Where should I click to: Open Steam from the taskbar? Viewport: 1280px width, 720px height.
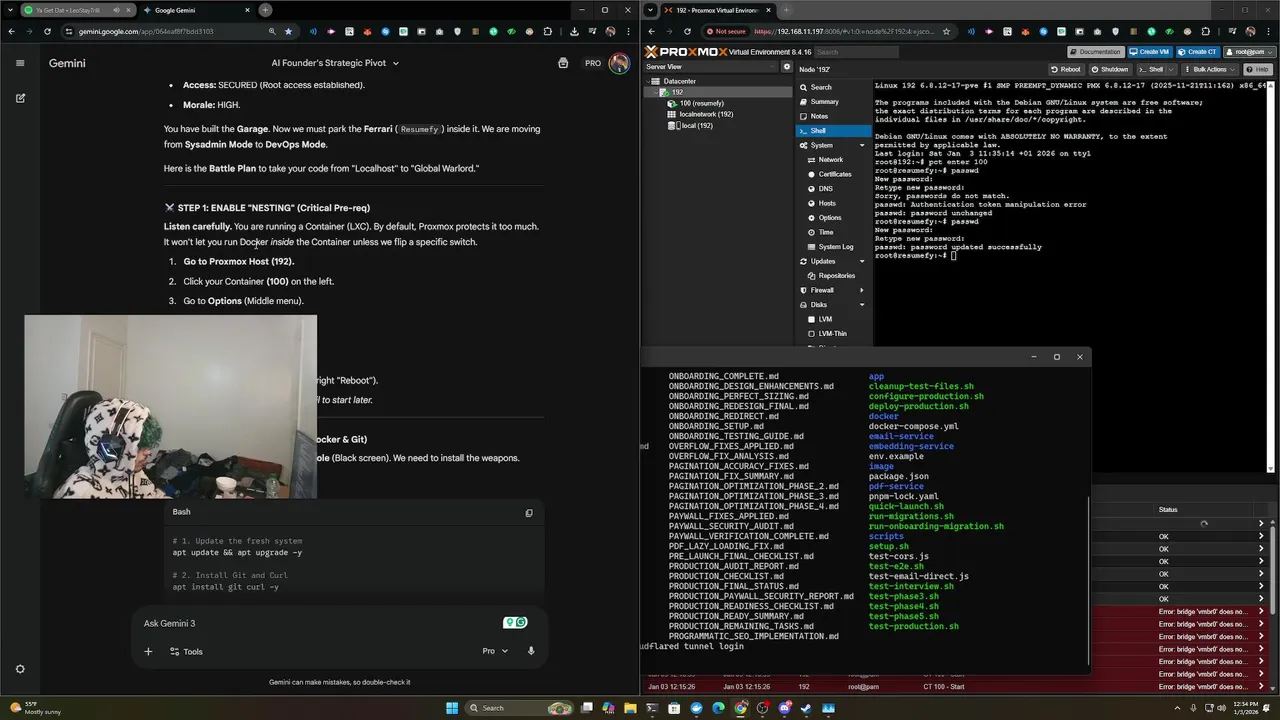806,708
